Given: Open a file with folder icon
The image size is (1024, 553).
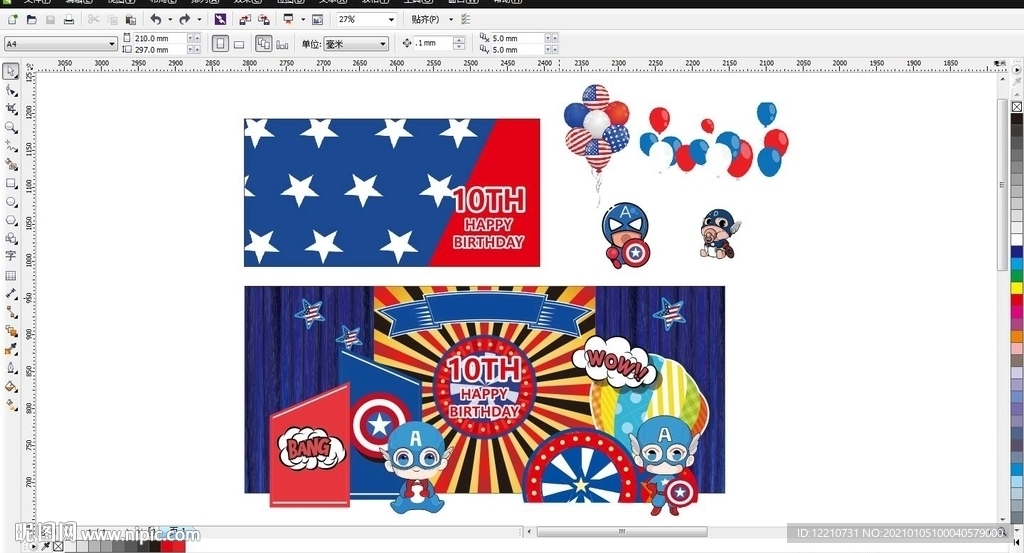Looking at the screenshot, I should (31, 20).
